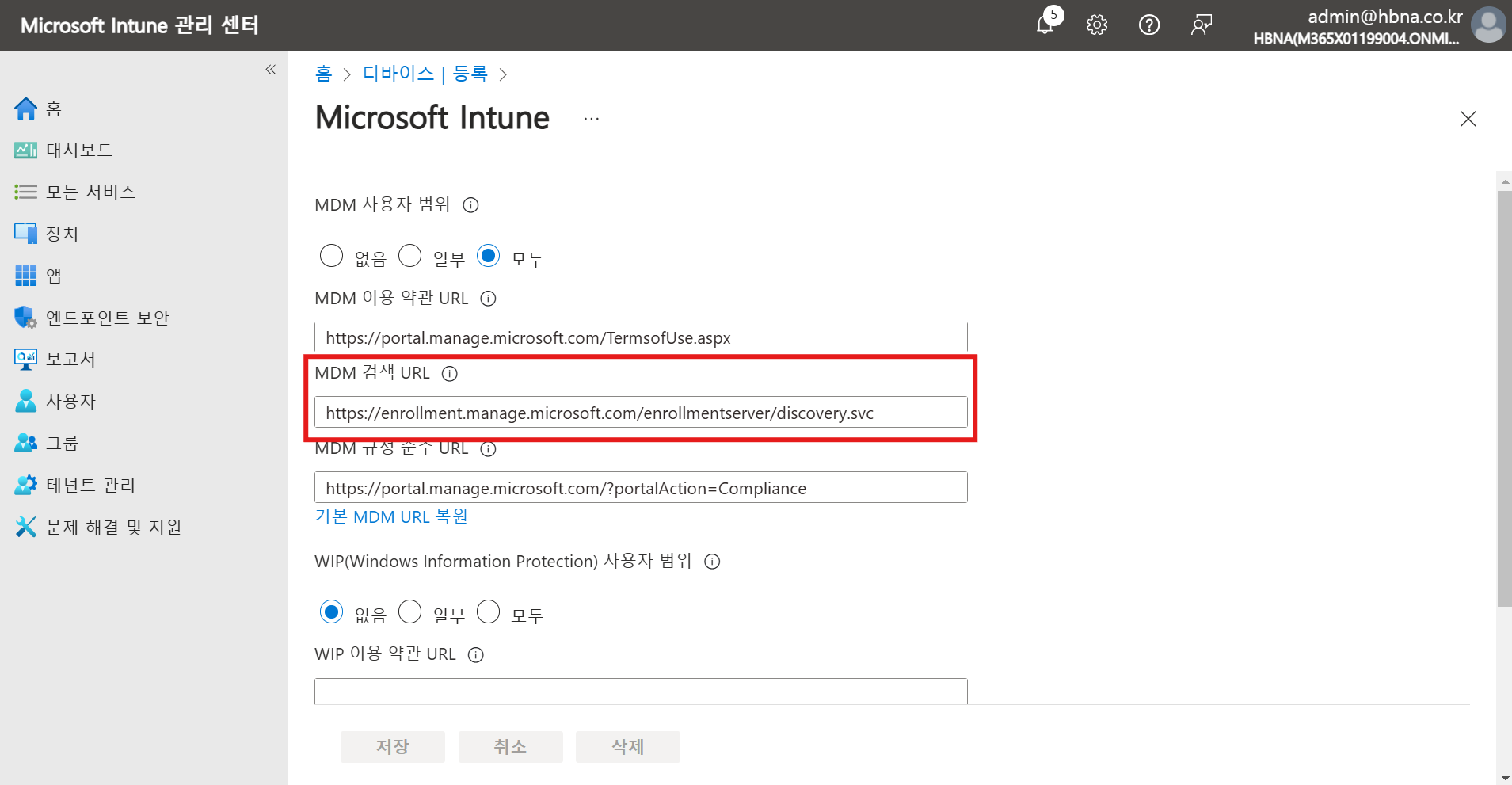1512x785 pixels.
Task: Click the 디바이스 | 등록 breadcrumb link
Action: point(425,74)
